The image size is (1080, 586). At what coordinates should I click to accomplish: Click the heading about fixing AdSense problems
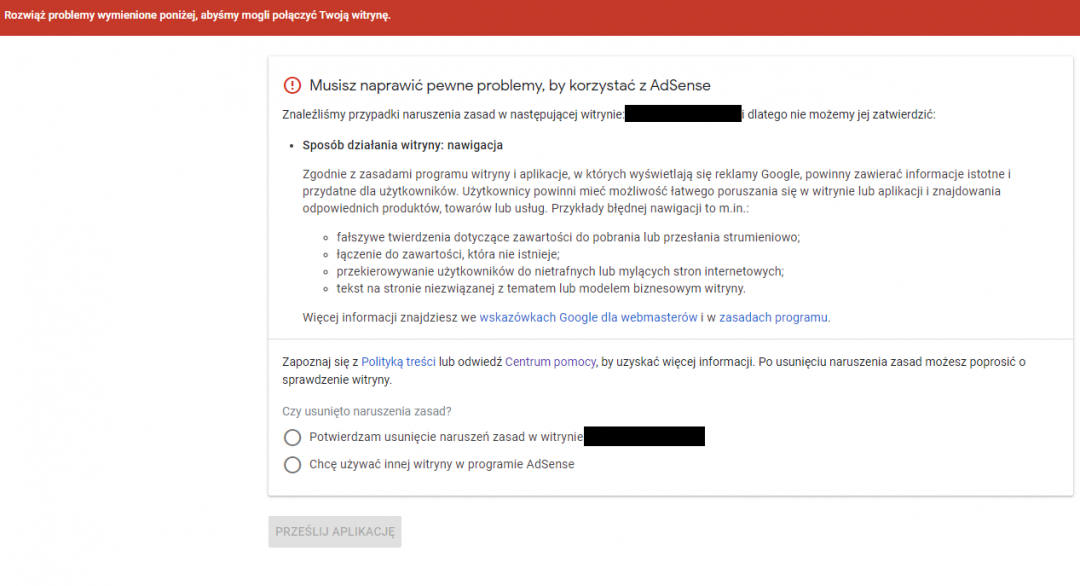[510, 85]
